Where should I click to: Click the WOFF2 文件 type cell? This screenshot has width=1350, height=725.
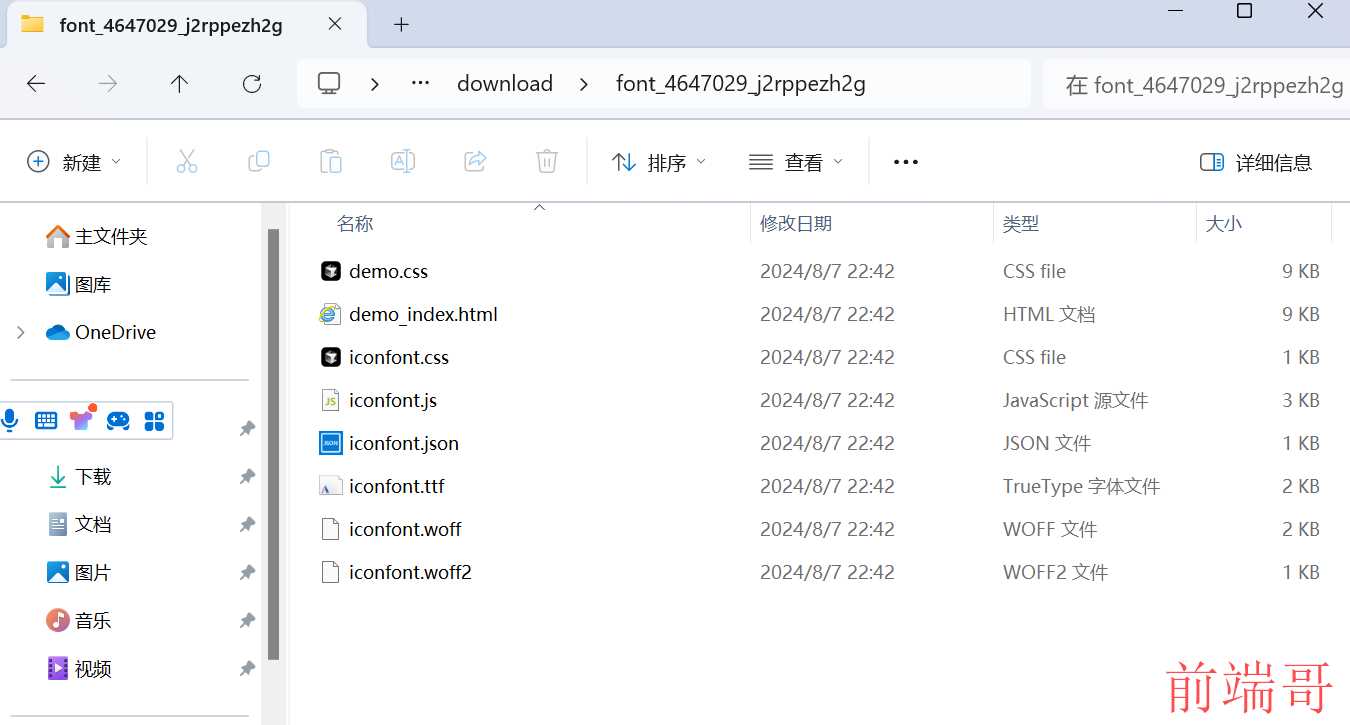tap(1055, 572)
